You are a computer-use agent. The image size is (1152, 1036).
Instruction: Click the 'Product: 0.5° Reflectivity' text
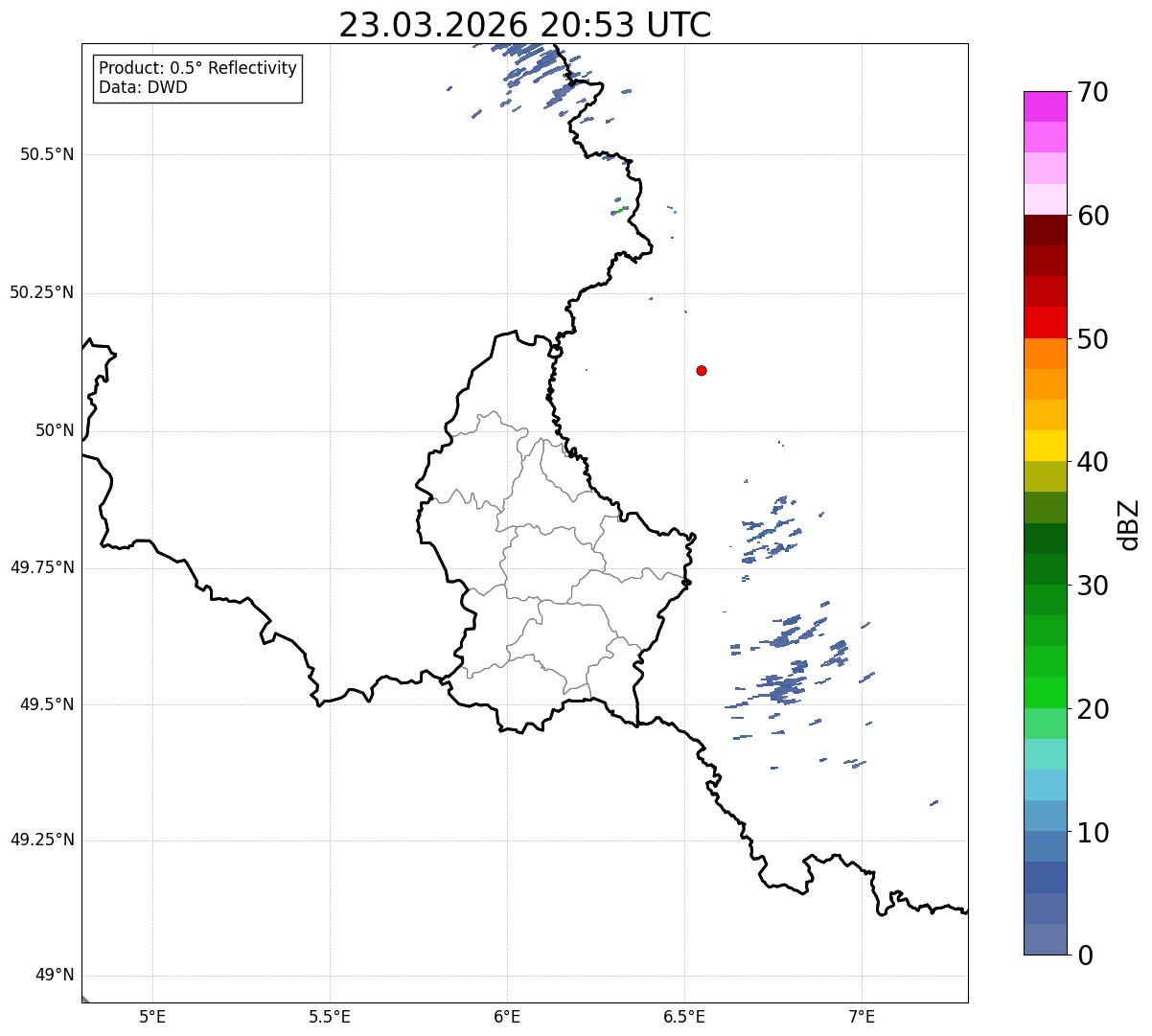(197, 69)
